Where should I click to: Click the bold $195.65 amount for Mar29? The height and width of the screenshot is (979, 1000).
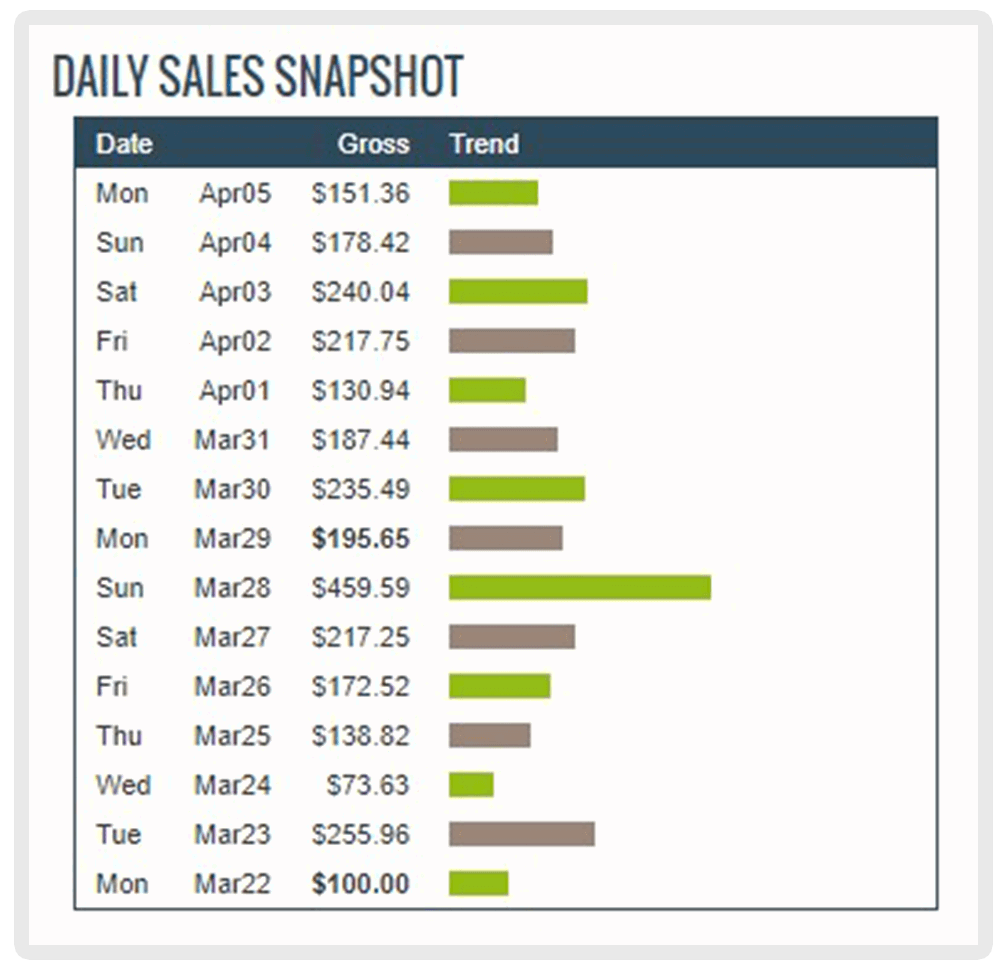[x=360, y=538]
